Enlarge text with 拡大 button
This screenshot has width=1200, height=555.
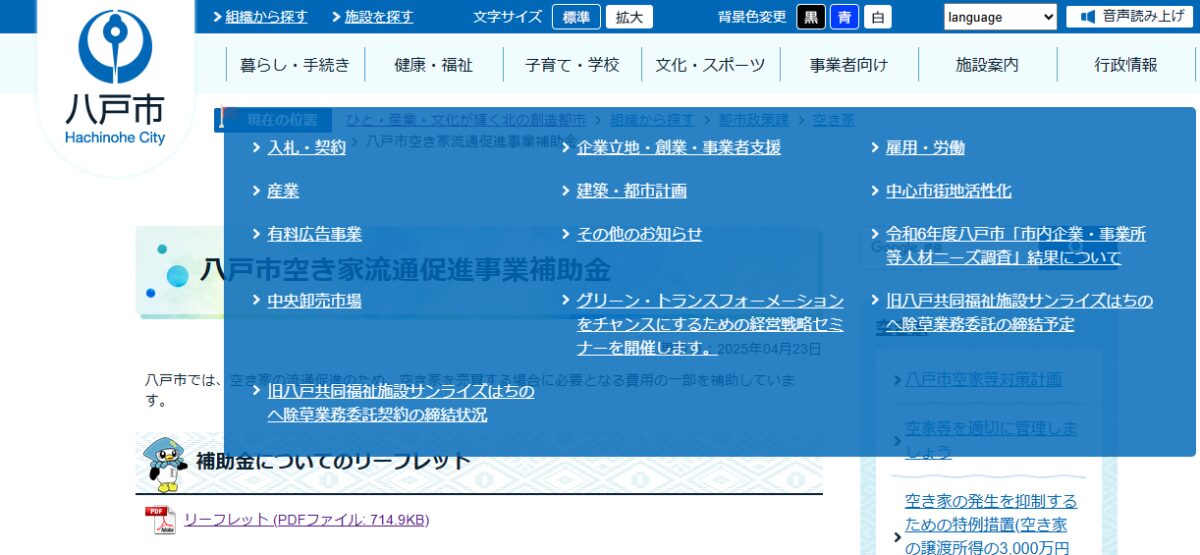click(630, 17)
